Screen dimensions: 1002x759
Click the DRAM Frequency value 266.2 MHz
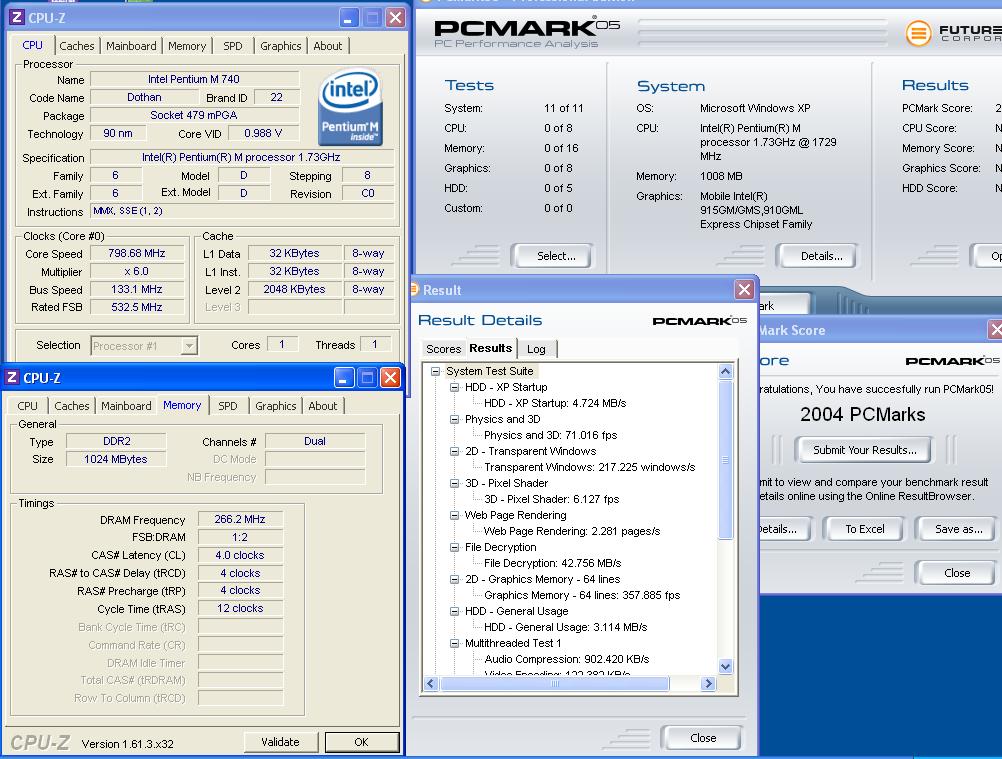[240, 519]
